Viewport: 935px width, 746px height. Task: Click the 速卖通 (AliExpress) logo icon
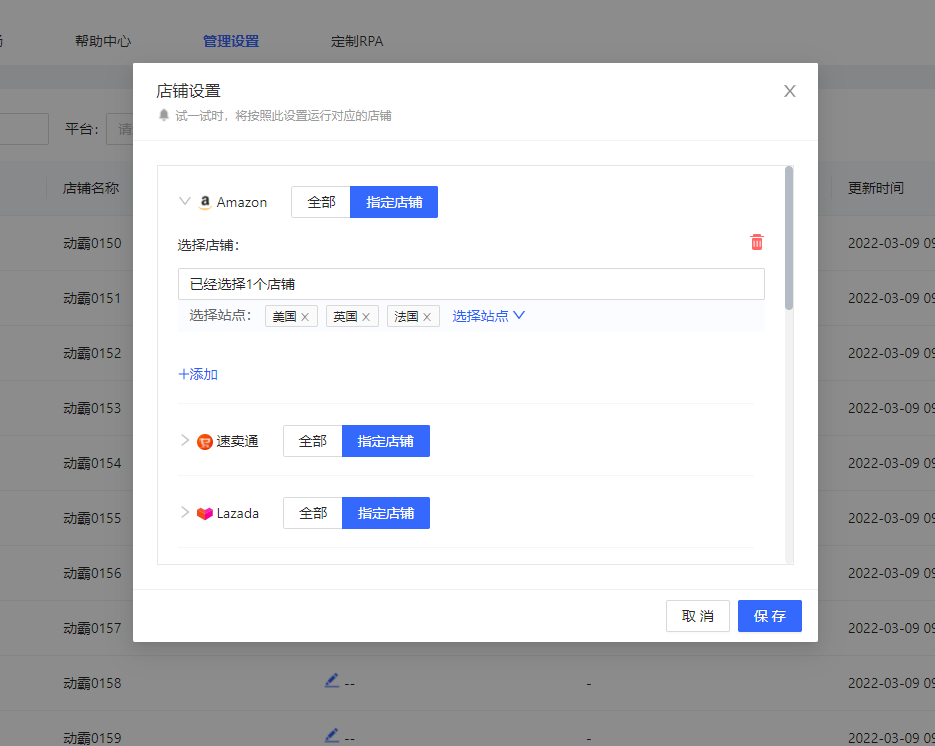pos(205,442)
